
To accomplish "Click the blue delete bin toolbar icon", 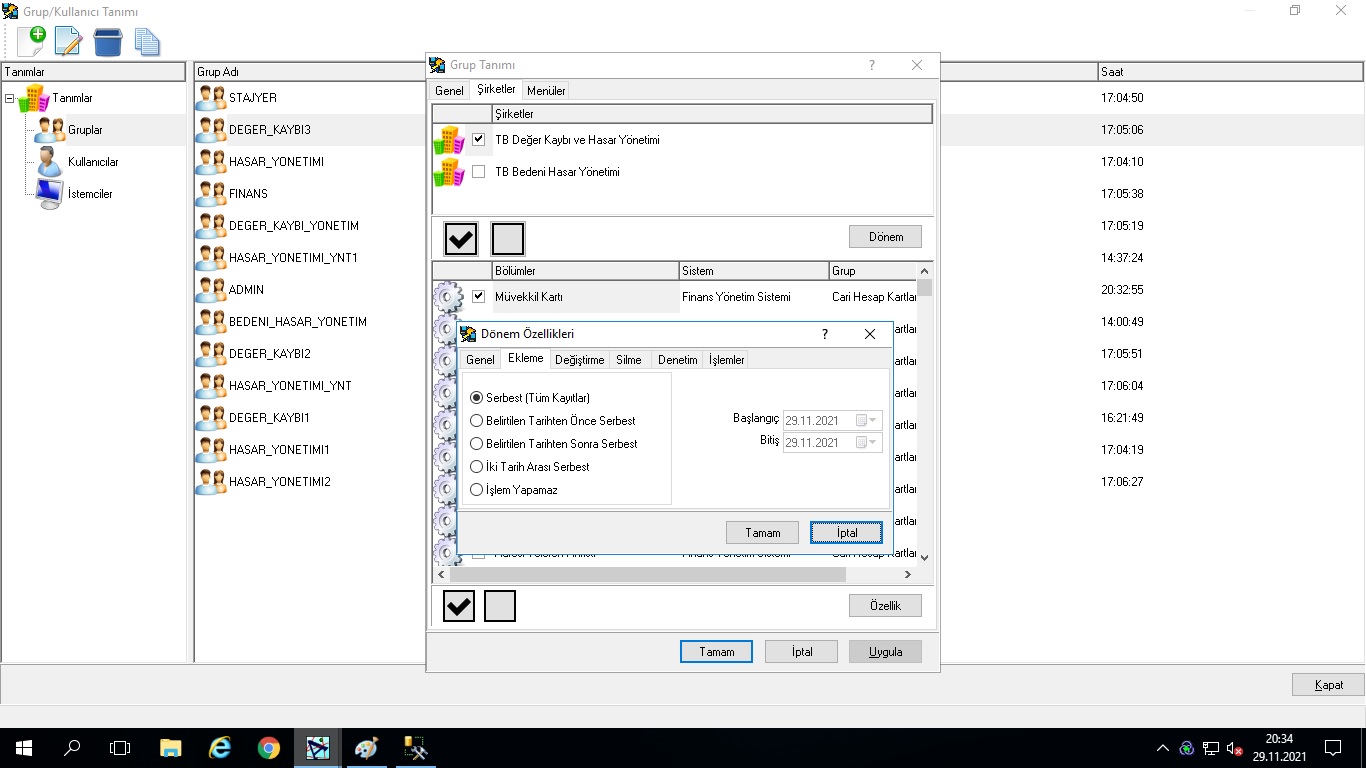I will 107,41.
